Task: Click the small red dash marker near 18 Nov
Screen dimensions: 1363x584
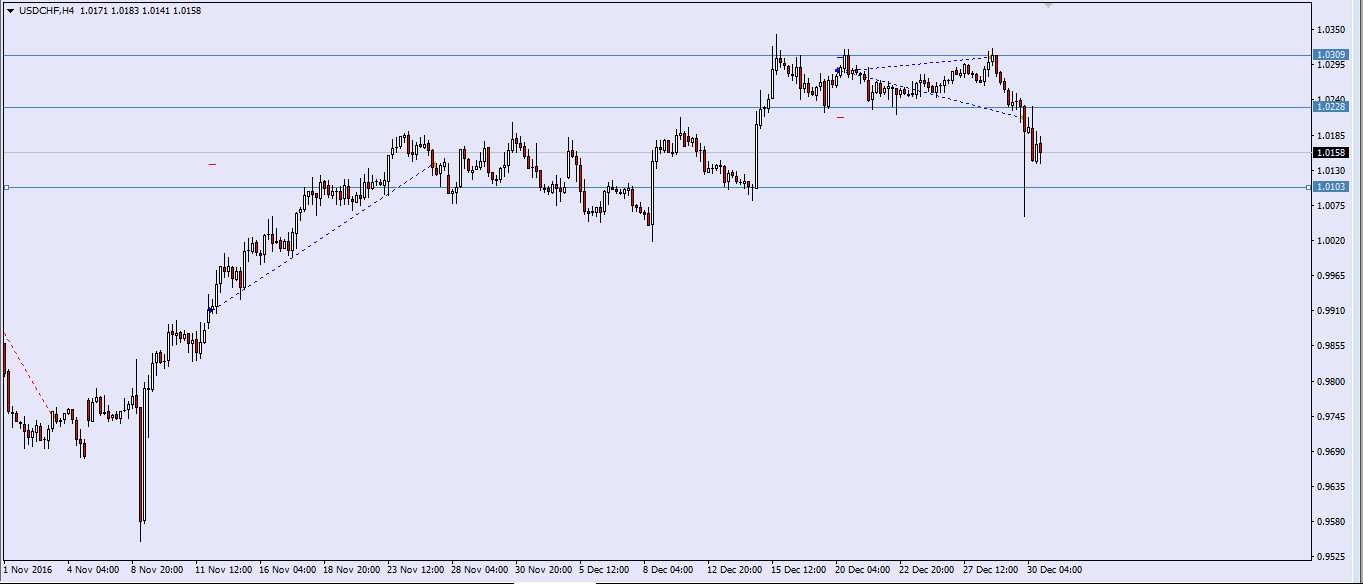Action: pos(213,164)
